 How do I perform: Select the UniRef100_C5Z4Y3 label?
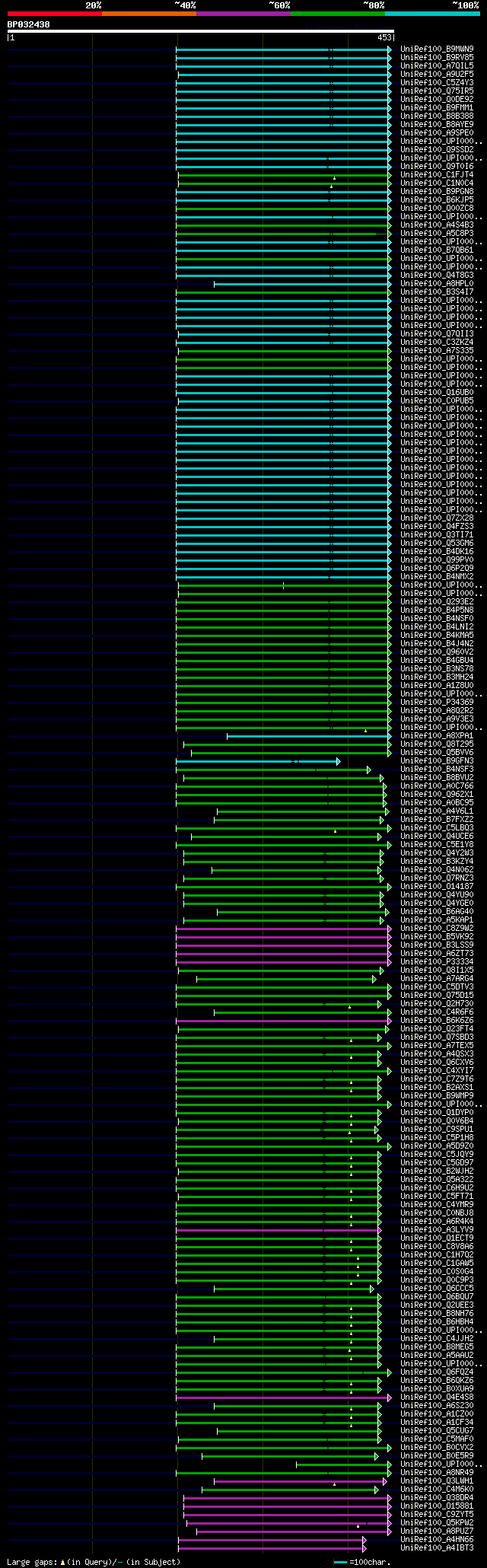tap(437, 82)
